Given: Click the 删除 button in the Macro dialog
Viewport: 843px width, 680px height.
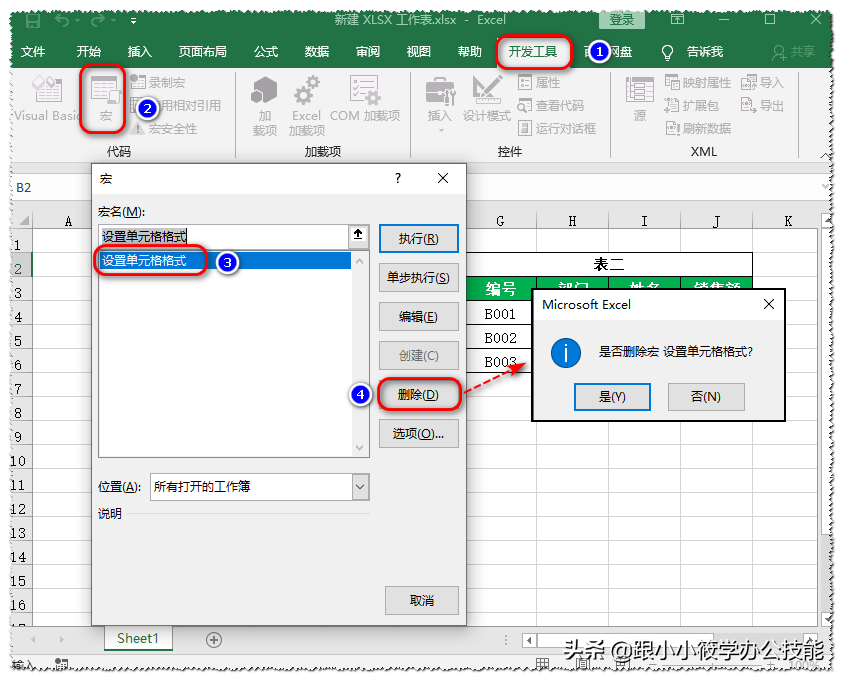Looking at the screenshot, I should coord(418,394).
